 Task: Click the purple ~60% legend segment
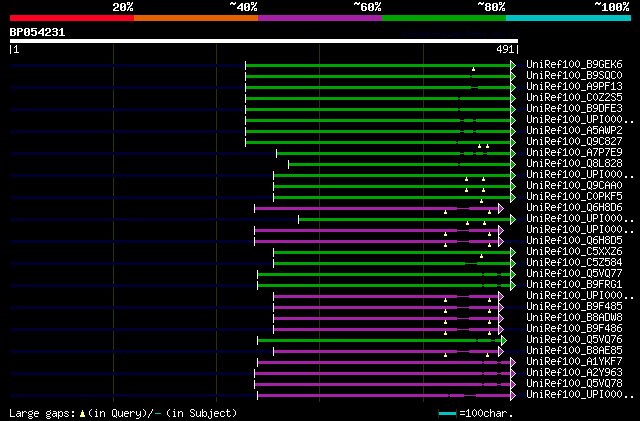tap(320, 18)
